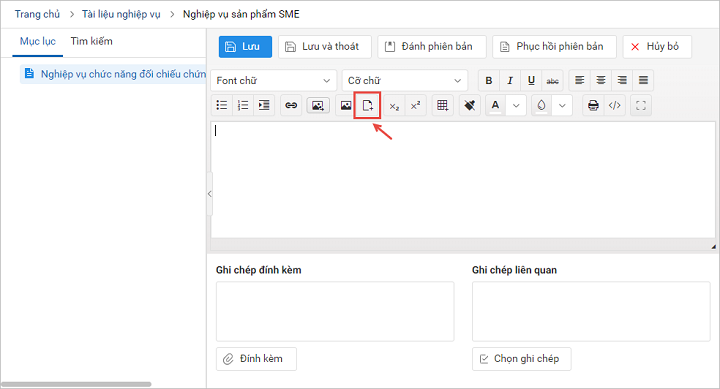Click the Lưu save button
Image resolution: width=720 pixels, height=389 pixels.
click(x=245, y=46)
